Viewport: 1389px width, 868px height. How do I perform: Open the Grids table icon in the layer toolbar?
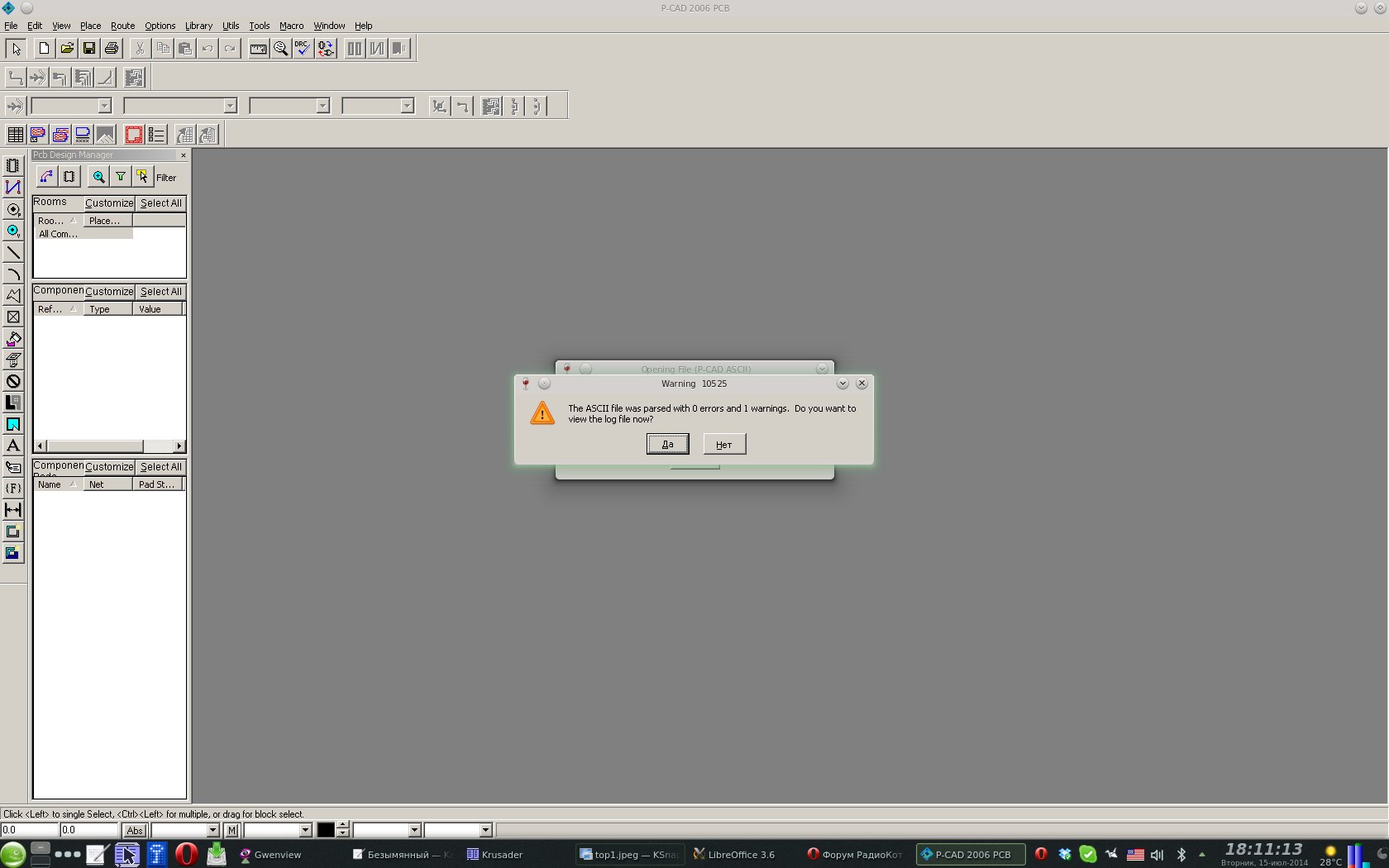(x=15, y=135)
